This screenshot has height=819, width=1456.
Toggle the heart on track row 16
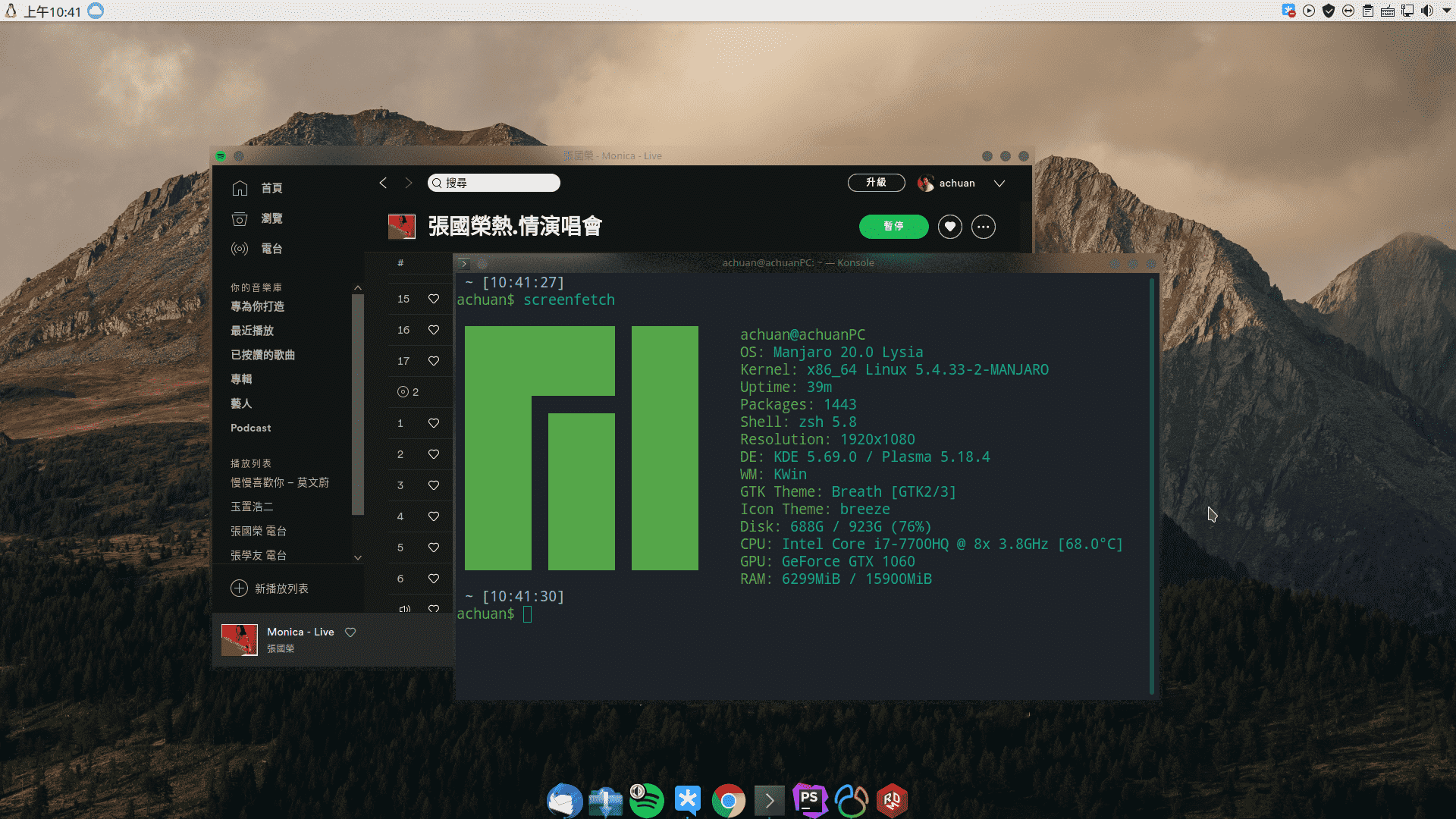point(434,330)
